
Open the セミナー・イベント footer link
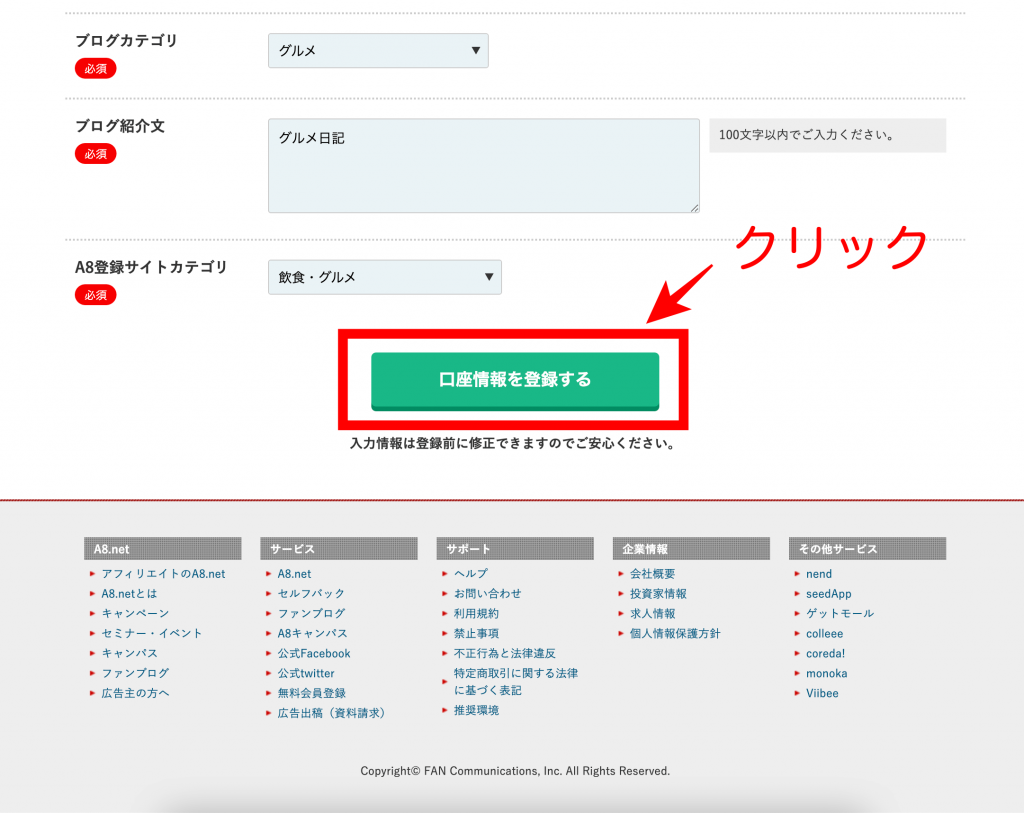(x=152, y=633)
